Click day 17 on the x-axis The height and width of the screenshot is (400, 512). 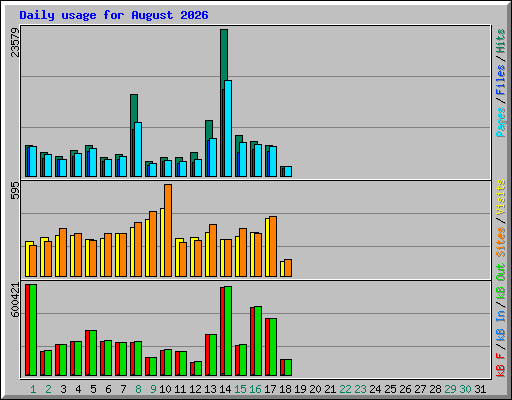tap(270, 389)
